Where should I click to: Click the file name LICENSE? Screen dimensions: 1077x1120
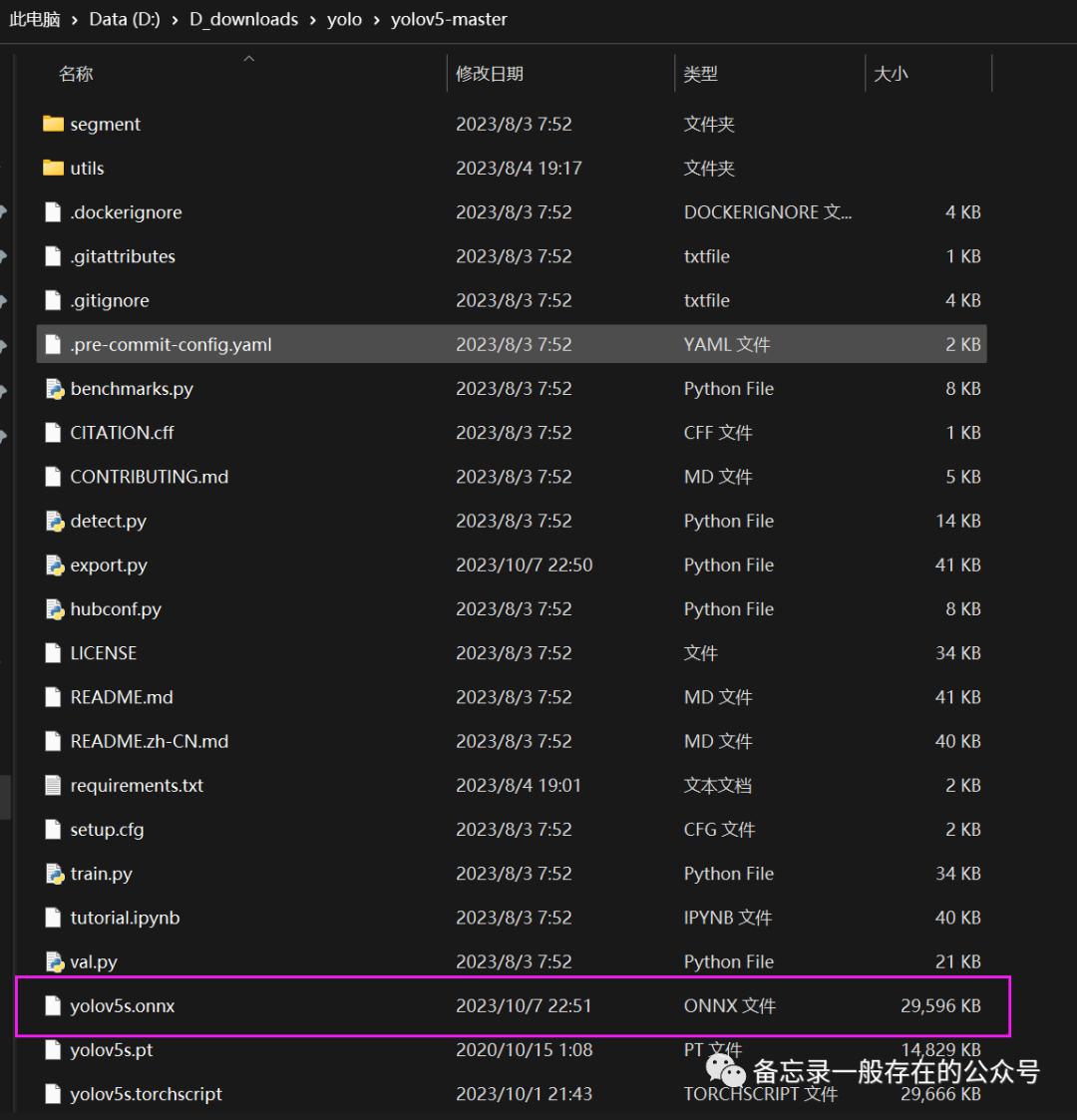click(x=103, y=653)
